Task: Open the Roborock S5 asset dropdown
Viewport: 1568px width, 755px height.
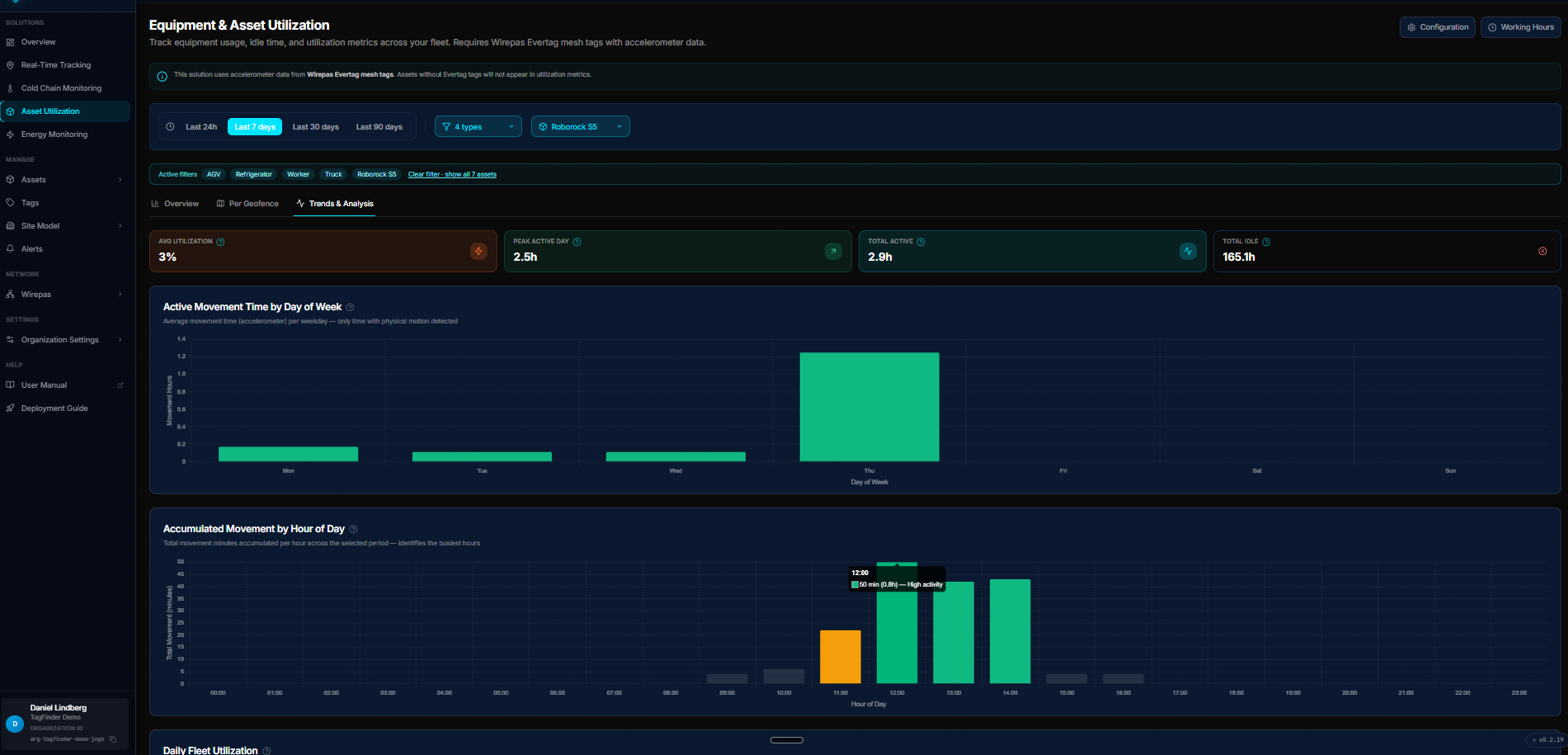Action: click(x=581, y=127)
